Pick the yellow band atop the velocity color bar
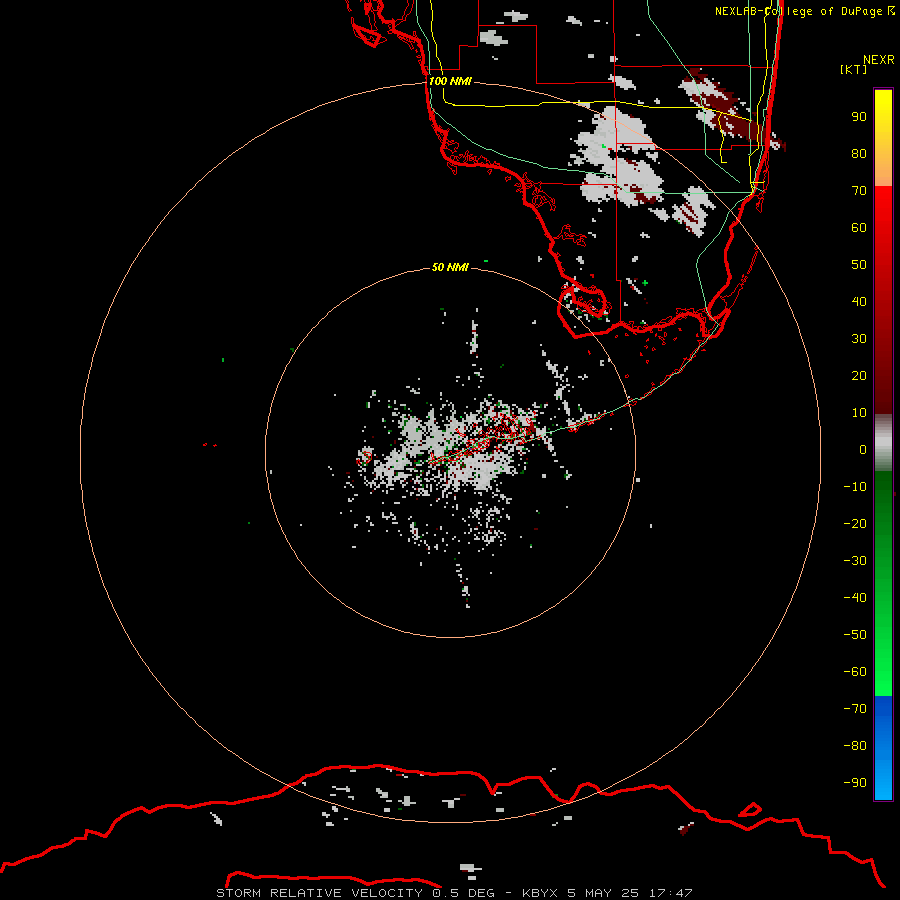900x900 pixels. click(x=883, y=138)
